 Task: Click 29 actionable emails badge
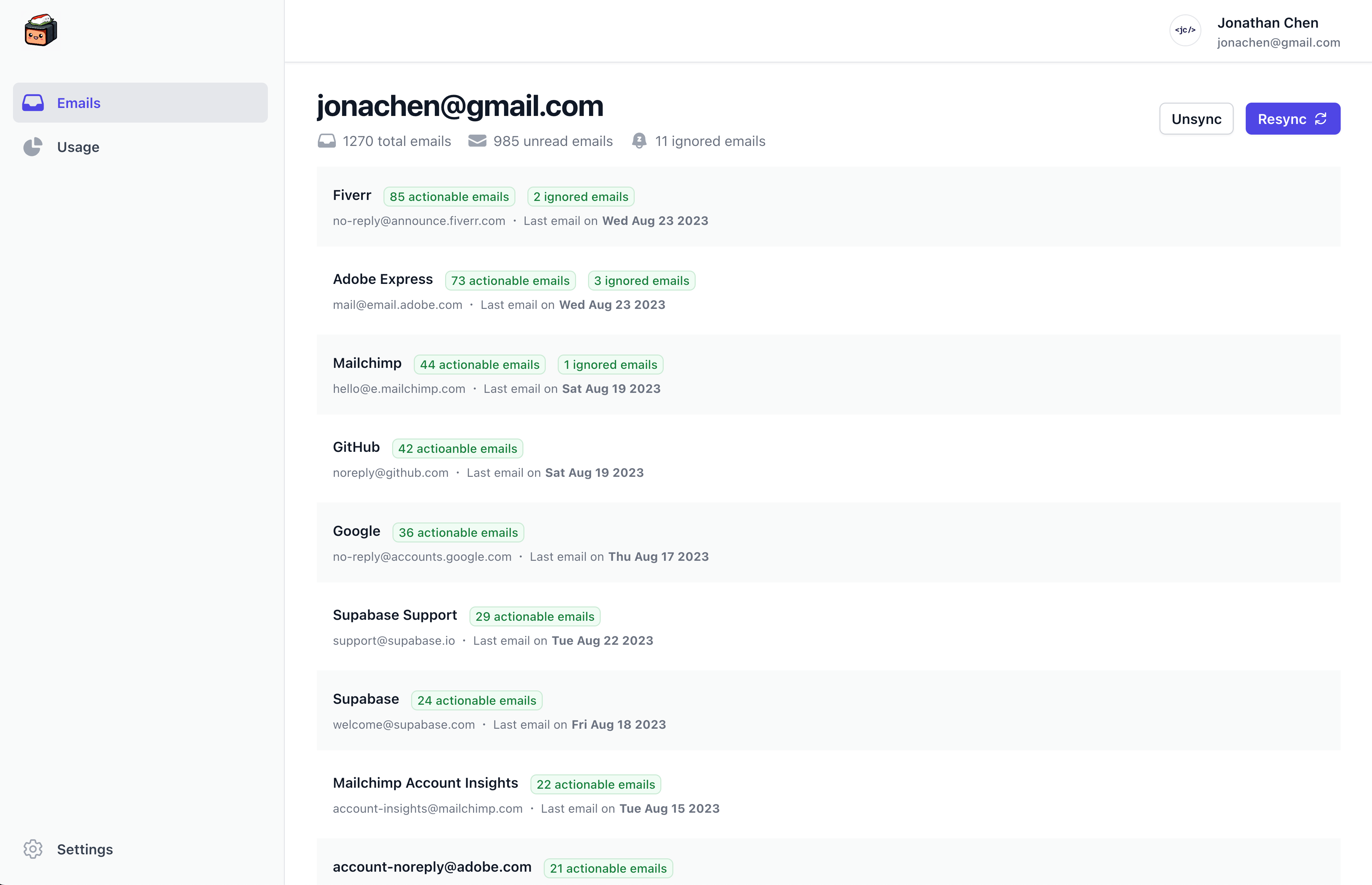[535, 616]
